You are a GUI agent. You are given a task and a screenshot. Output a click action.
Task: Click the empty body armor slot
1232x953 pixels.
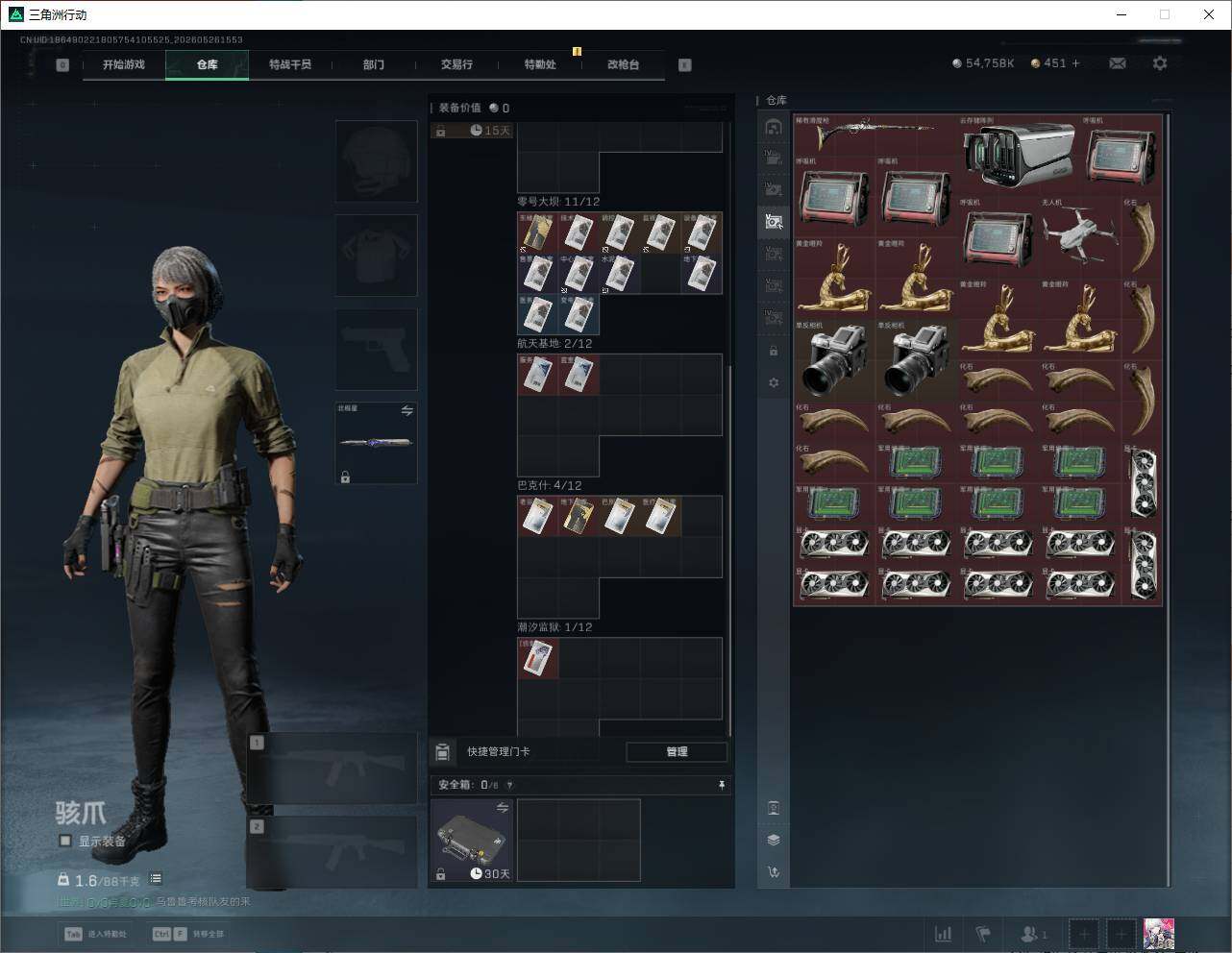tap(376, 256)
